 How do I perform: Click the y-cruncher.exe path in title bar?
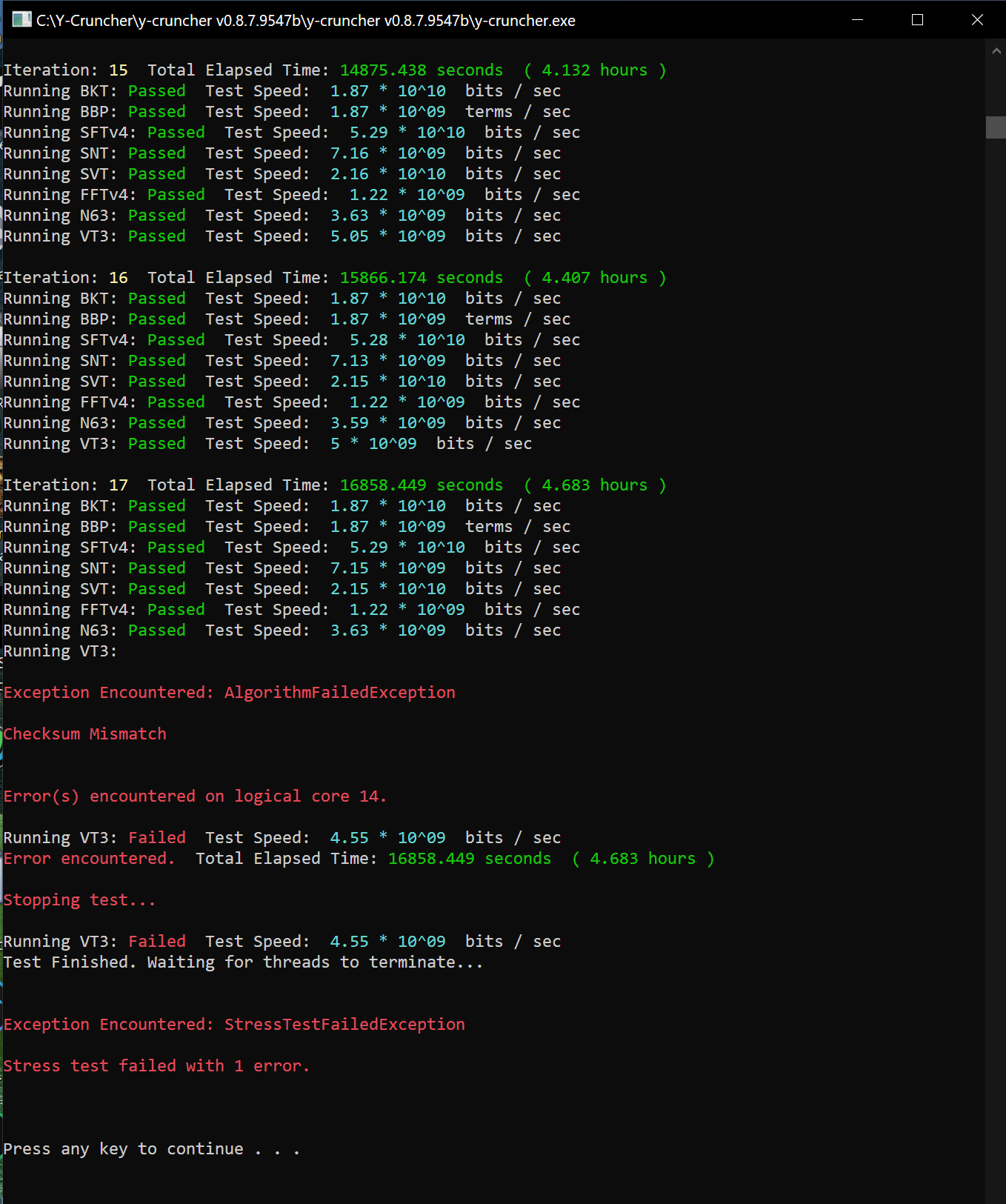coord(305,21)
